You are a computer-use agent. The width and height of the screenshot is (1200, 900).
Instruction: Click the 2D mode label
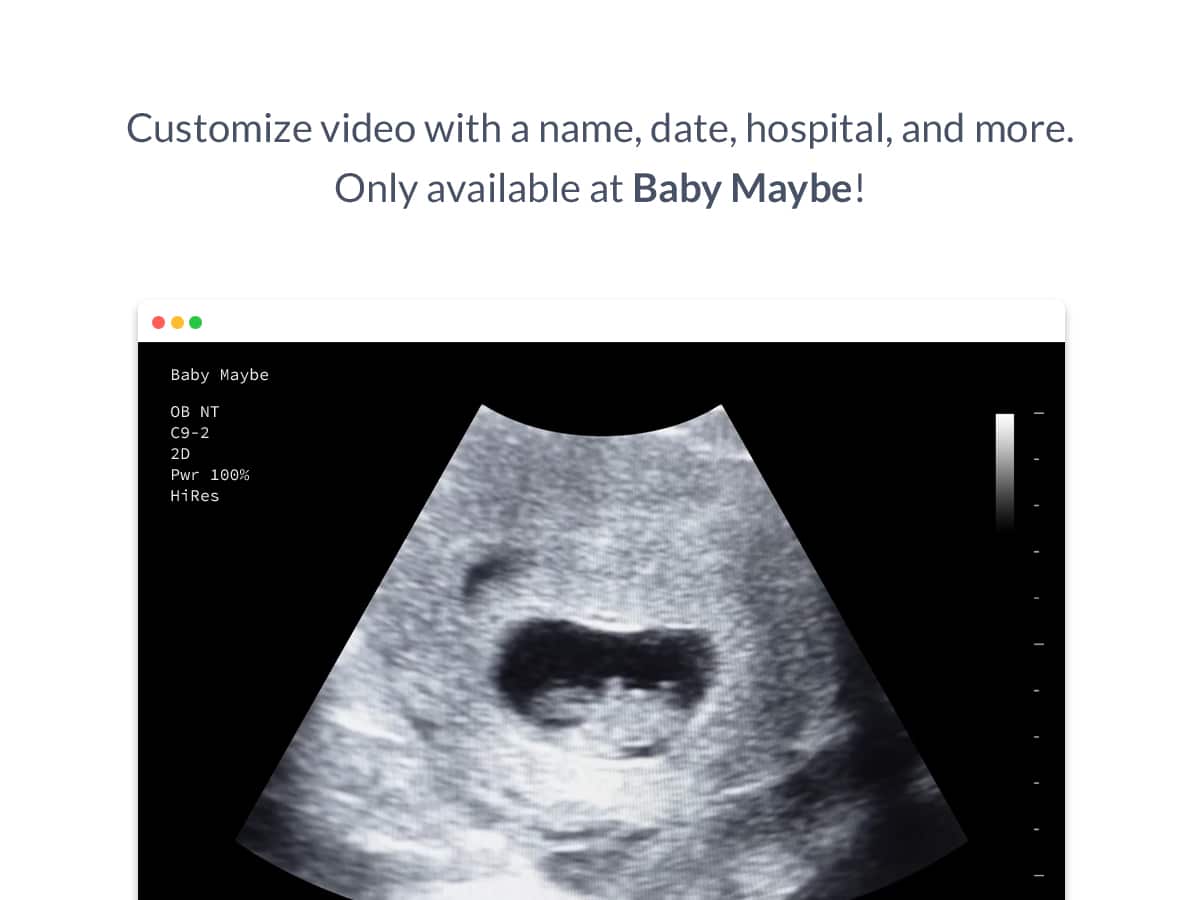(x=180, y=454)
